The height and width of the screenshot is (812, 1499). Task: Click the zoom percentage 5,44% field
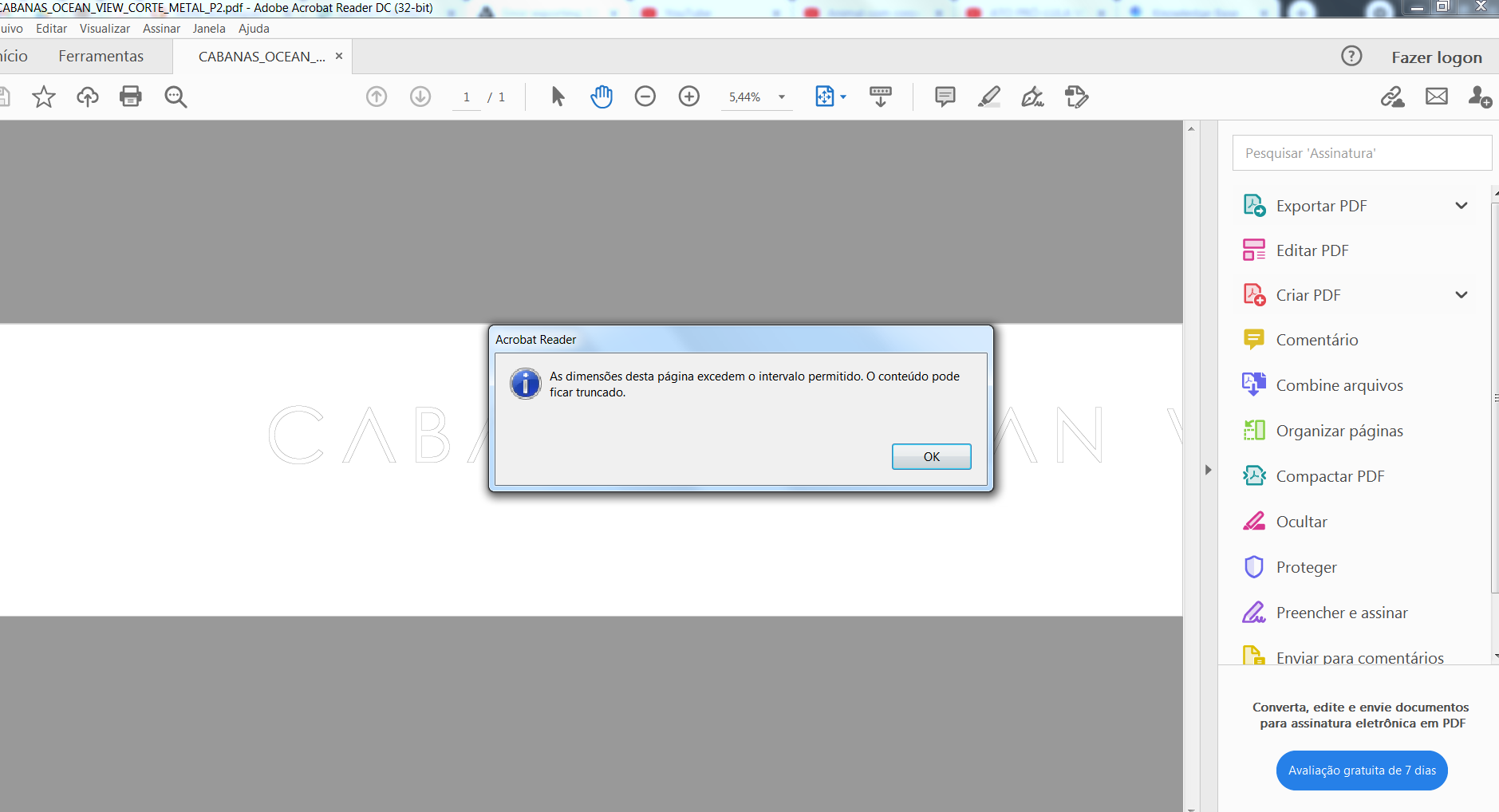point(745,97)
